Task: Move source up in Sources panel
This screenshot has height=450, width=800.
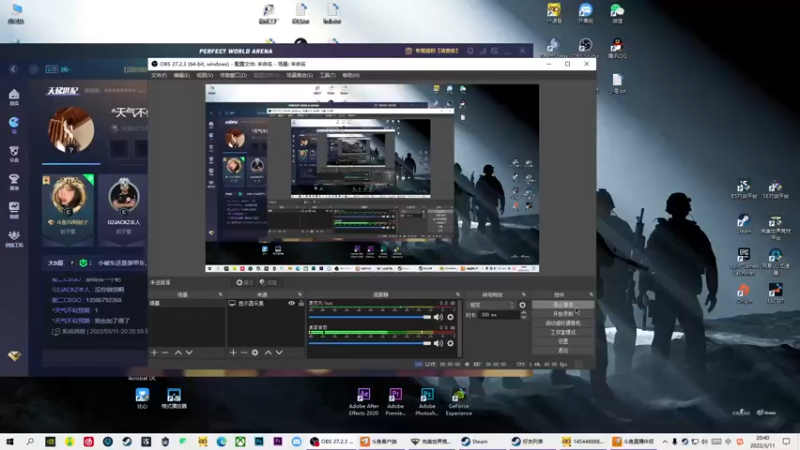Action: click(x=268, y=353)
